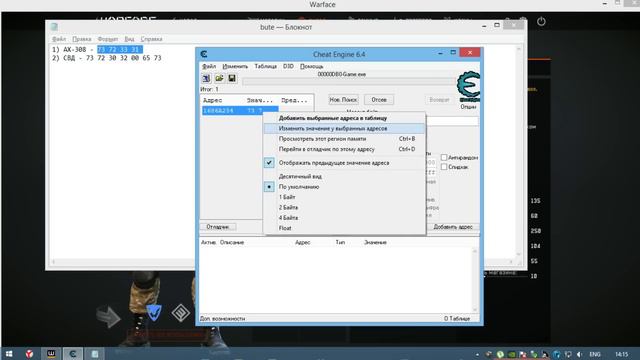Click the Адрес column header in results
The height and width of the screenshot is (360, 640).
click(x=213, y=100)
